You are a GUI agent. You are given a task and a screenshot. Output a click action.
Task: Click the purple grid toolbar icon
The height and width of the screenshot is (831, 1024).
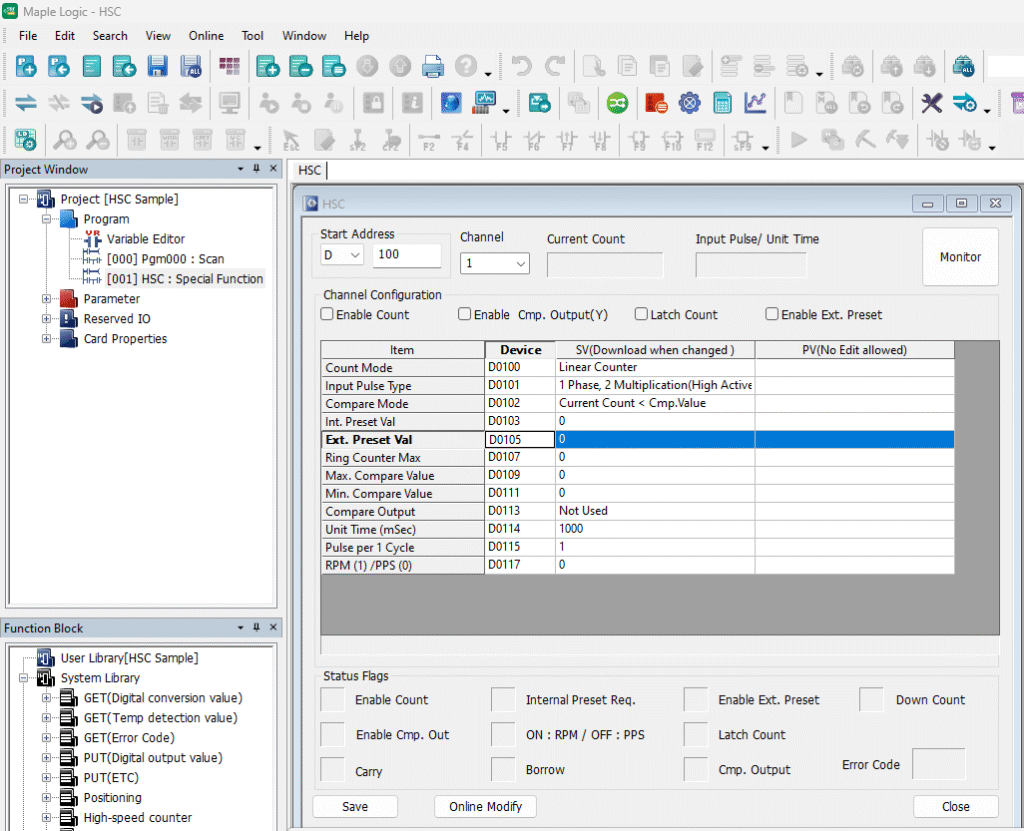[x=229, y=66]
